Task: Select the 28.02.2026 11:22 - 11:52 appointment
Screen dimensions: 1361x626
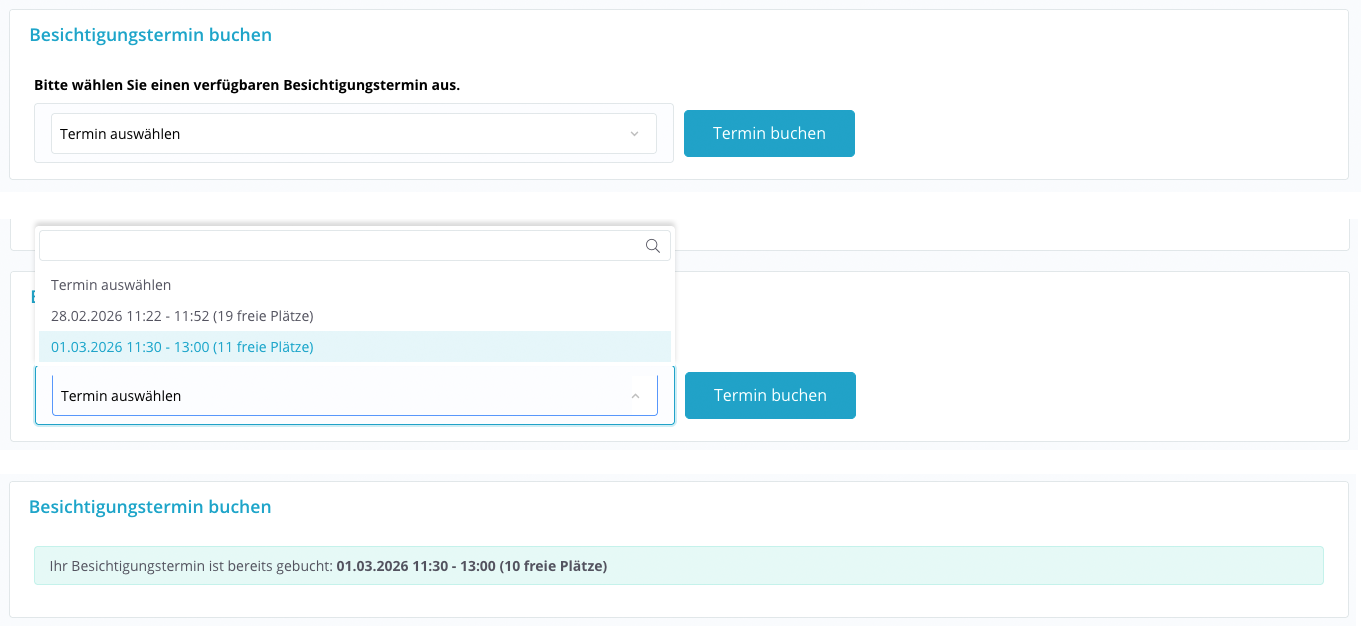Action: pyautogui.click(x=182, y=316)
